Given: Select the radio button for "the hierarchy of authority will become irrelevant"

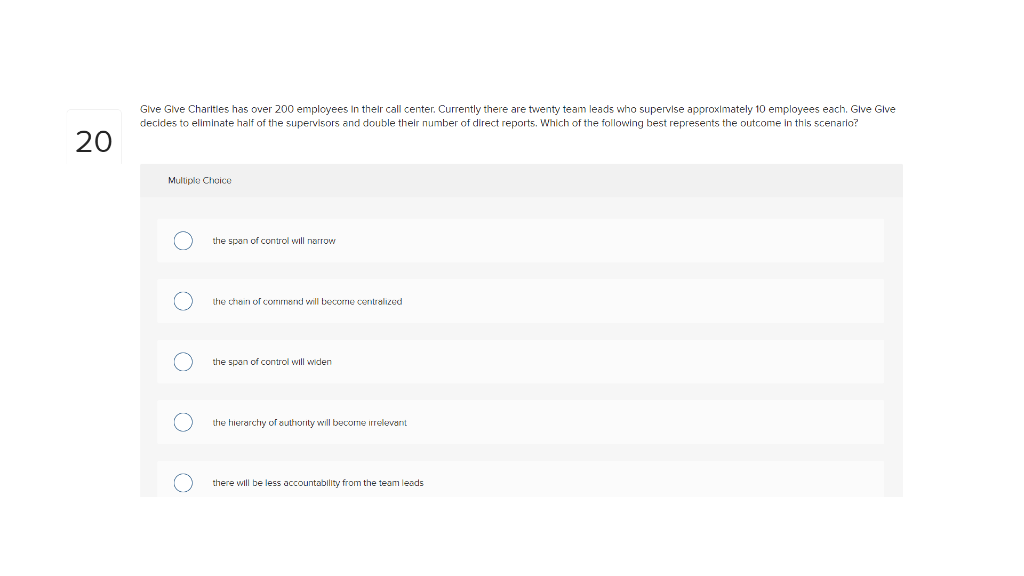Looking at the screenshot, I should (x=183, y=422).
